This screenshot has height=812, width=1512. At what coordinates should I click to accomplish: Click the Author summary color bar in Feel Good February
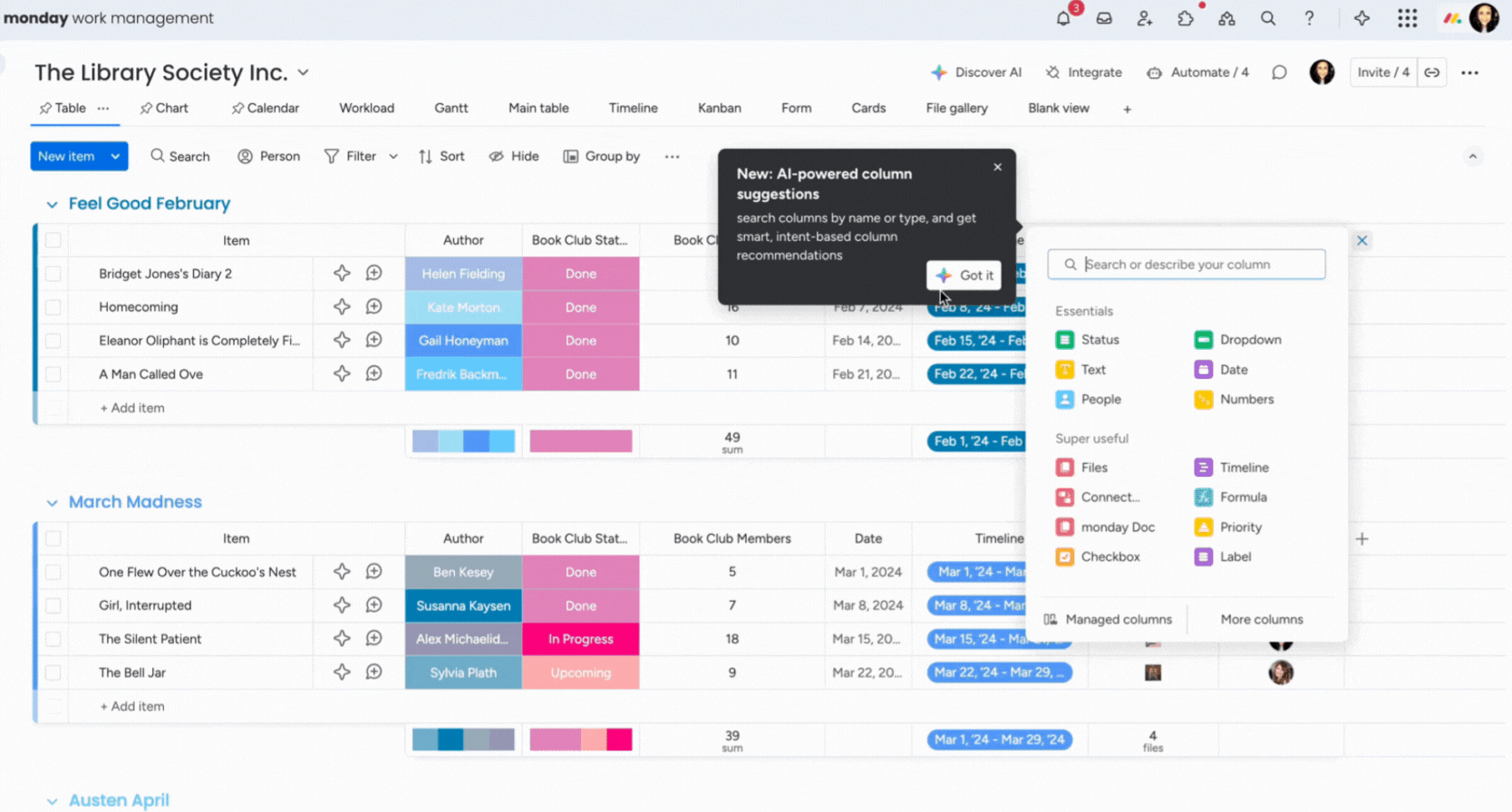(x=463, y=441)
